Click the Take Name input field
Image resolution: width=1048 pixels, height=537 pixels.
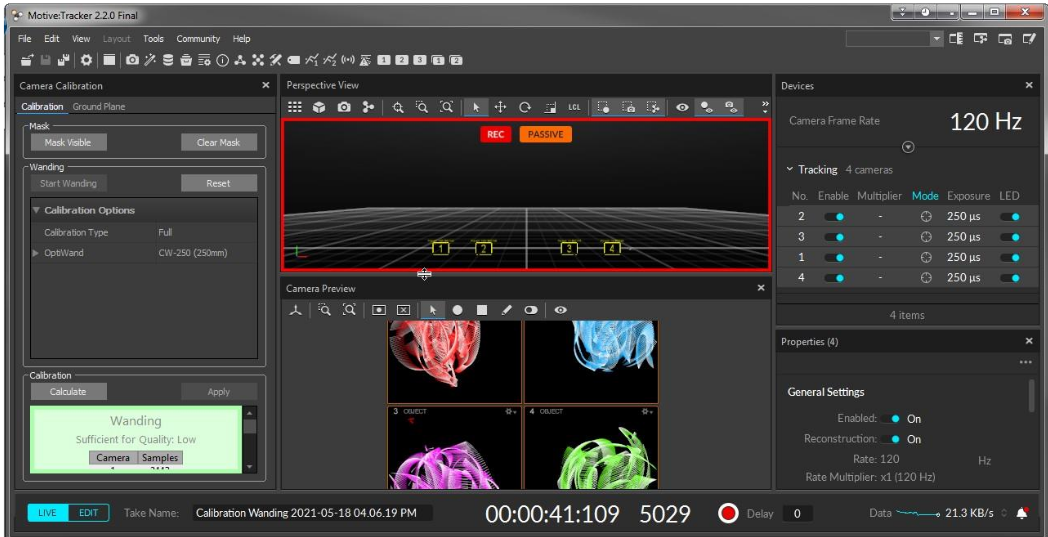click(x=313, y=513)
